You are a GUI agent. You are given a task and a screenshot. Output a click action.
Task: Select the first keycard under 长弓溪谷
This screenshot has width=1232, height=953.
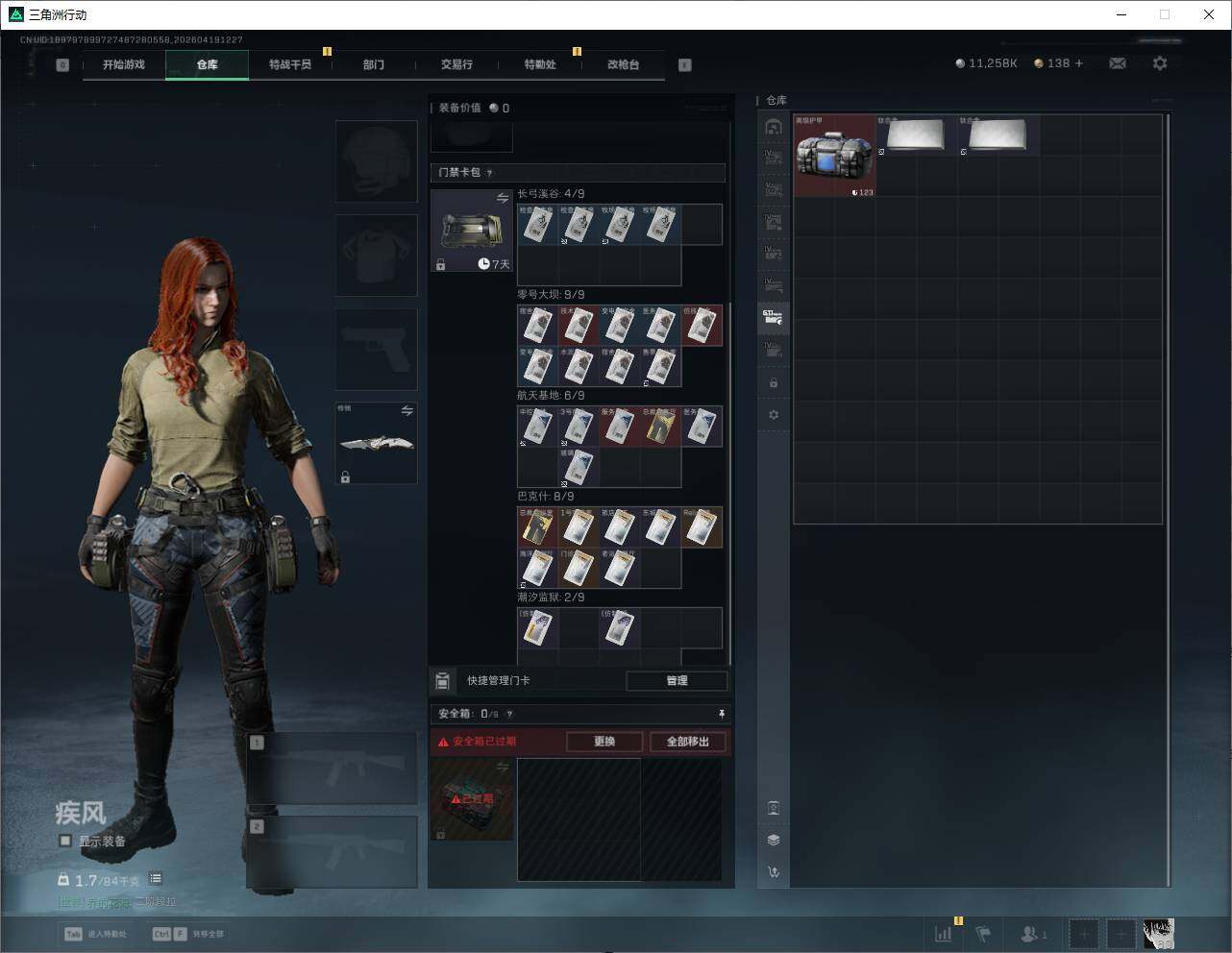(x=538, y=225)
